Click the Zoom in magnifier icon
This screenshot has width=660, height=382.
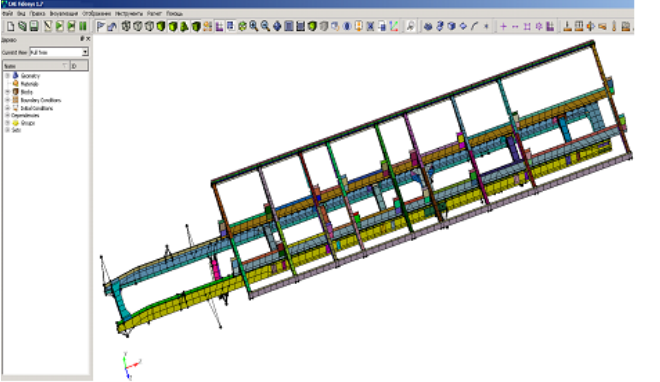(x=253, y=27)
